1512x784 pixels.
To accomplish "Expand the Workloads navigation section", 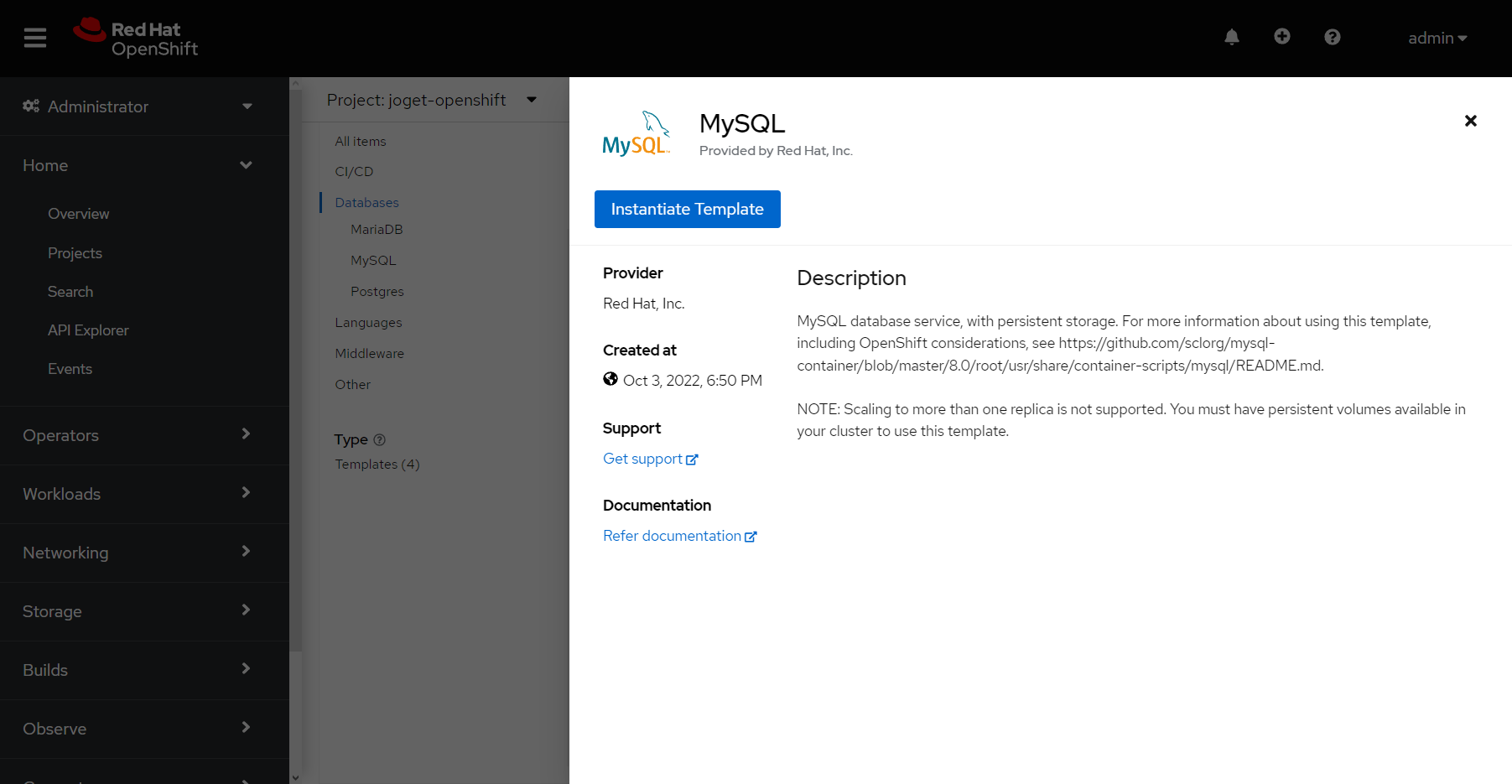I will 138,494.
